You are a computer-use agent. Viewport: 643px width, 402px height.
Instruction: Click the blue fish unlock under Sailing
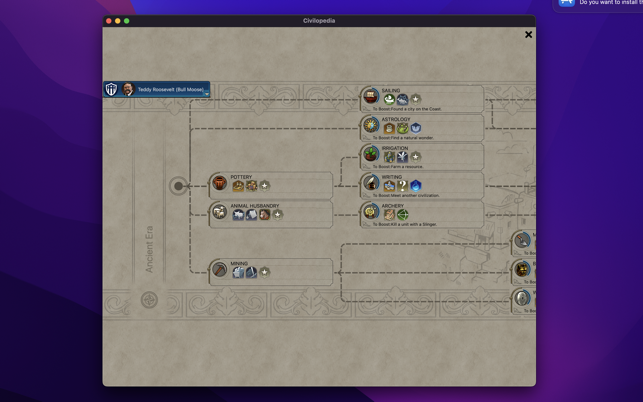pos(402,99)
